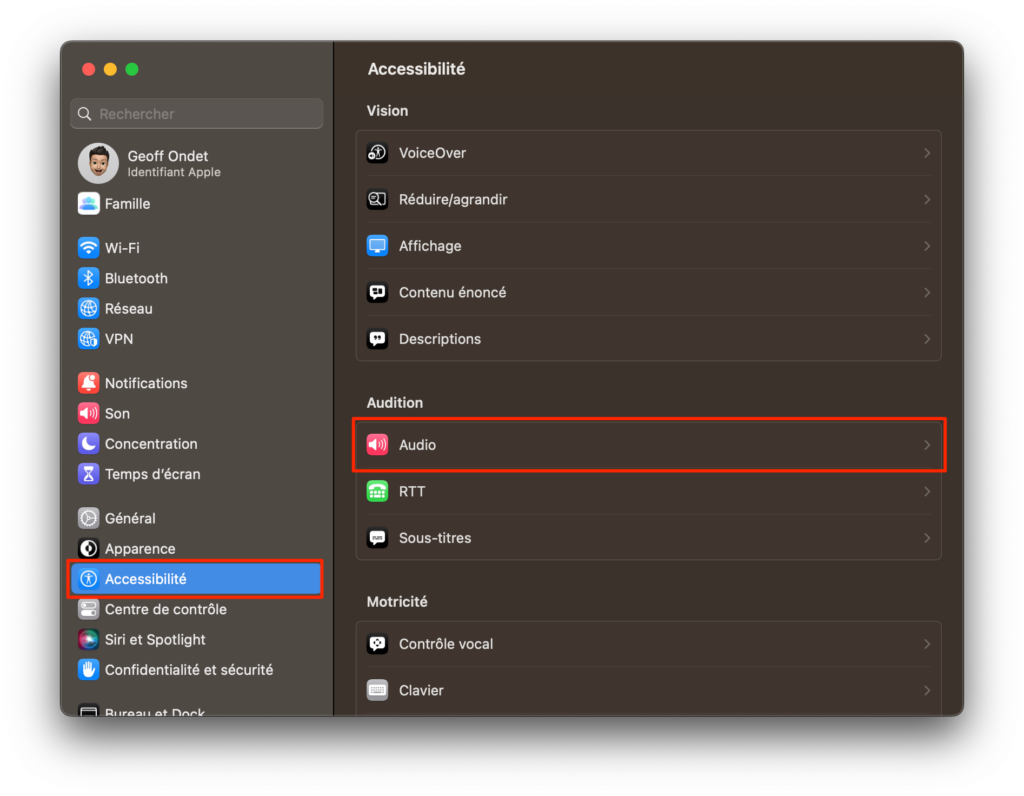Open Audio accessibility settings
Viewport: 1024px width, 796px height.
point(648,445)
